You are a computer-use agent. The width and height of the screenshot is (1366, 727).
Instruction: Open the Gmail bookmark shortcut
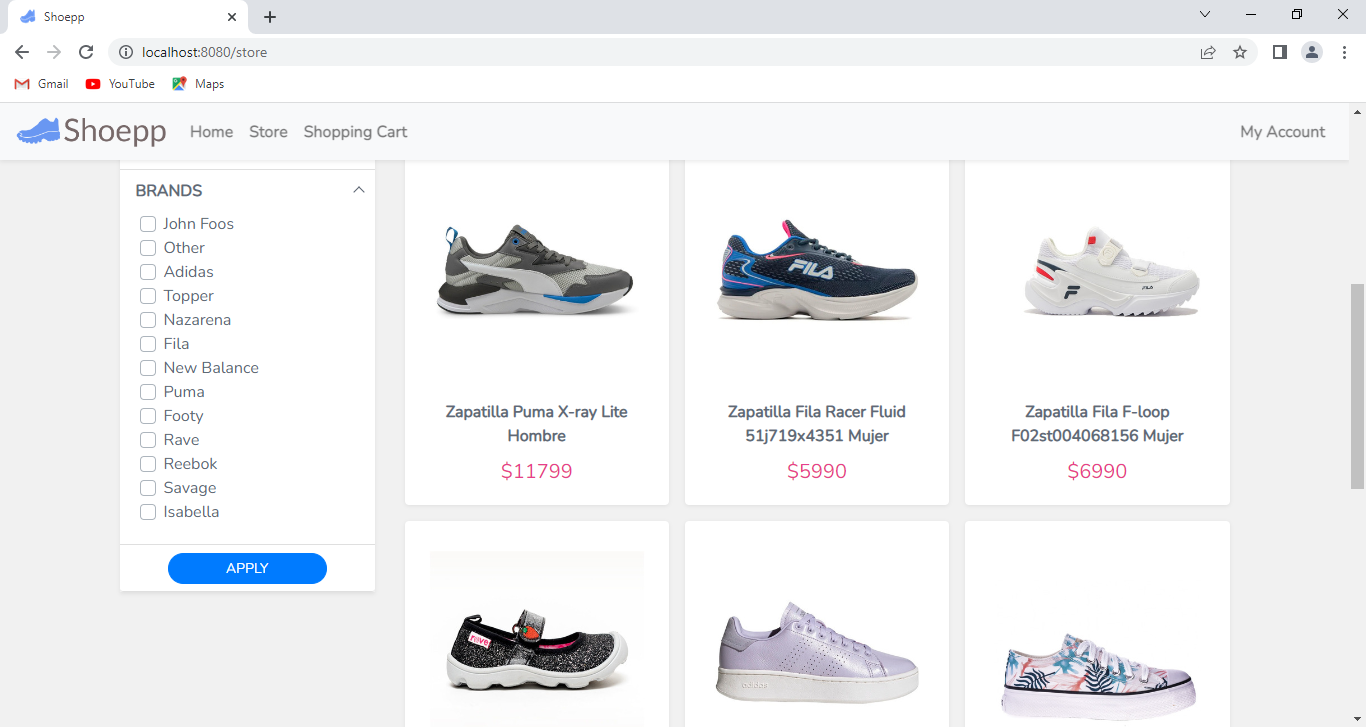pos(40,84)
